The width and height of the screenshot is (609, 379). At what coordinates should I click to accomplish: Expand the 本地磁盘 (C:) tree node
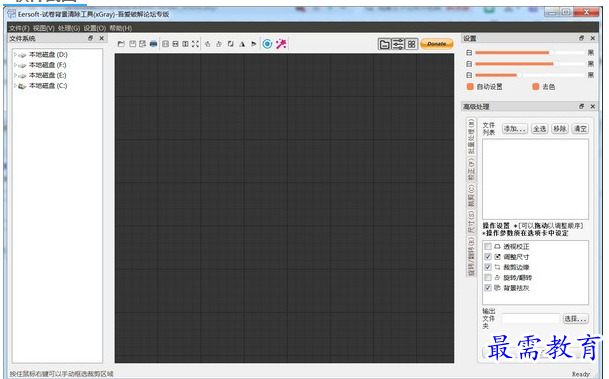[x=15, y=86]
